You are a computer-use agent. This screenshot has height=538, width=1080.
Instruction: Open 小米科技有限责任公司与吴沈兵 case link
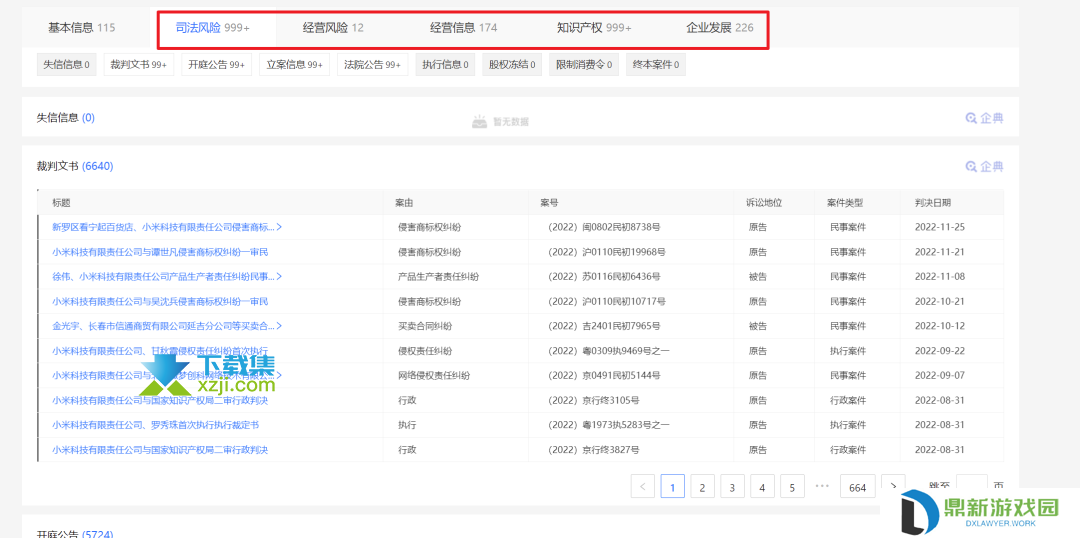(x=160, y=301)
